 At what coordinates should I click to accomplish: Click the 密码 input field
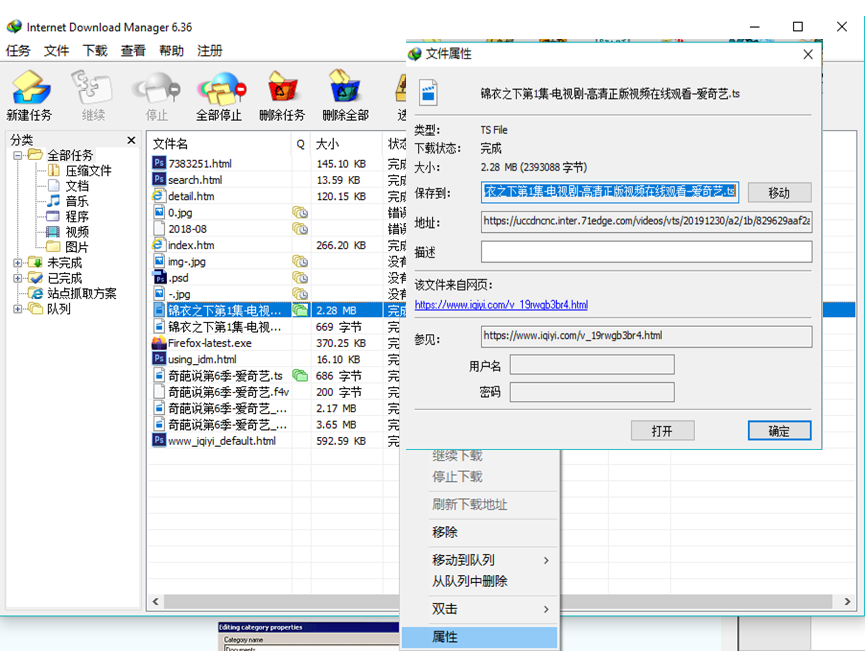(x=592, y=392)
